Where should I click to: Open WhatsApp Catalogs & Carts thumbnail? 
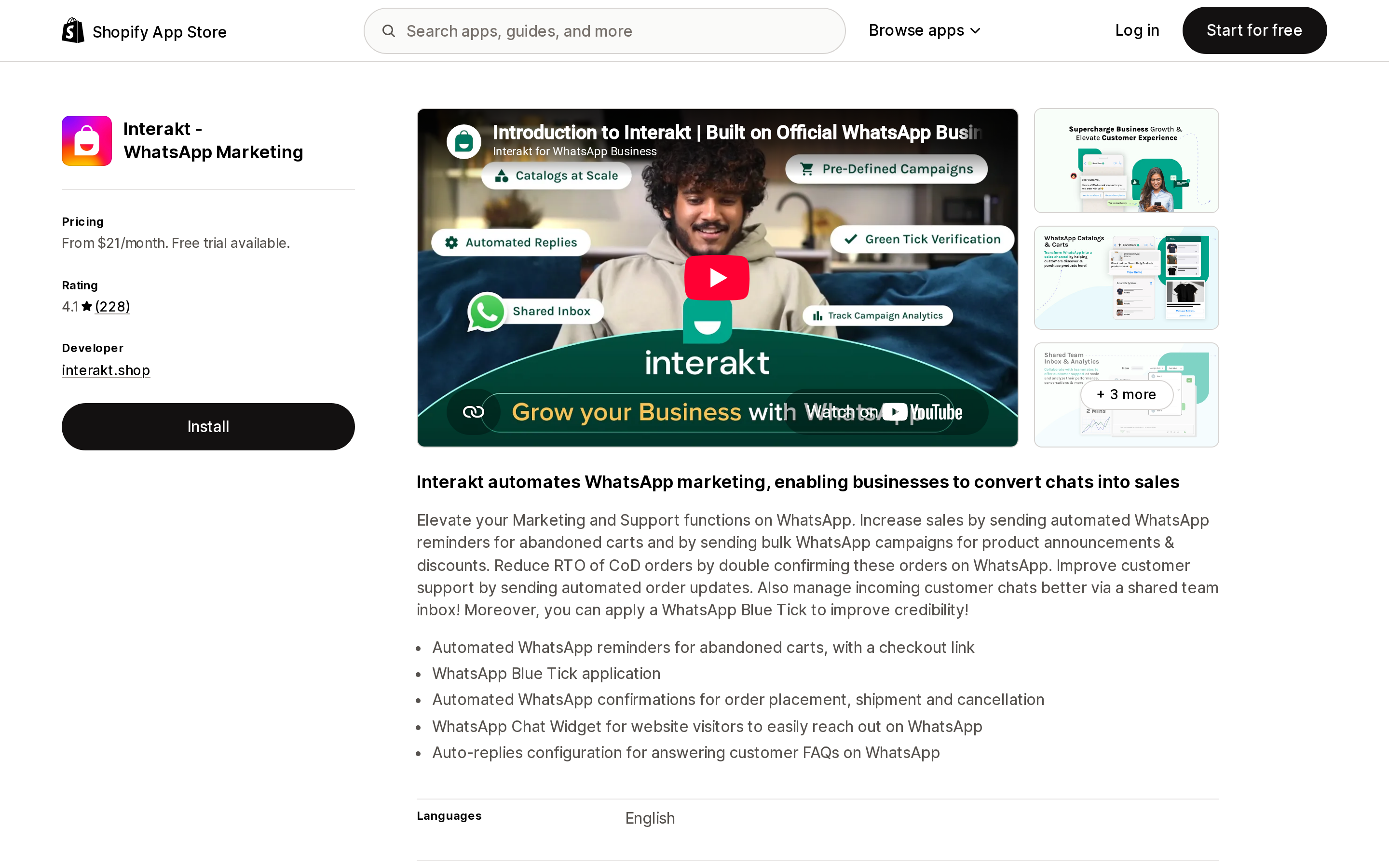1126,277
